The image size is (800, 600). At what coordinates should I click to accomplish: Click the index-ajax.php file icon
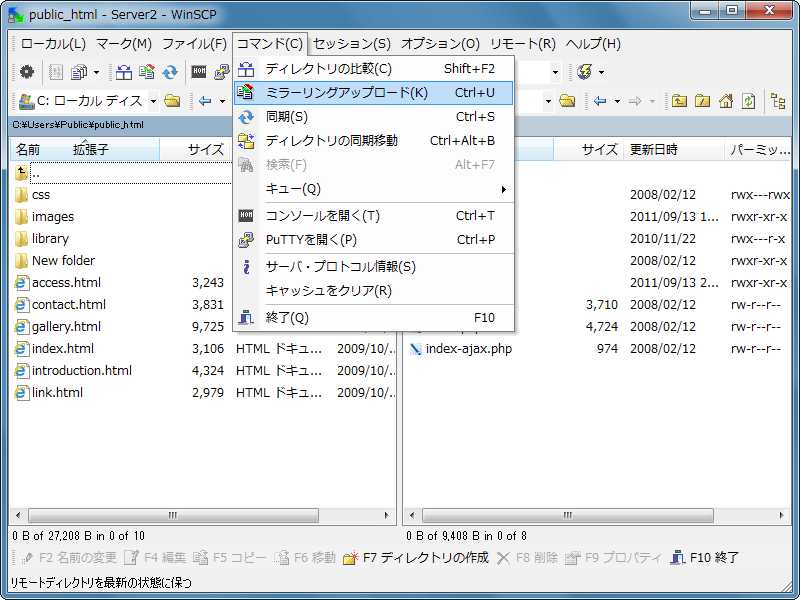[x=416, y=348]
